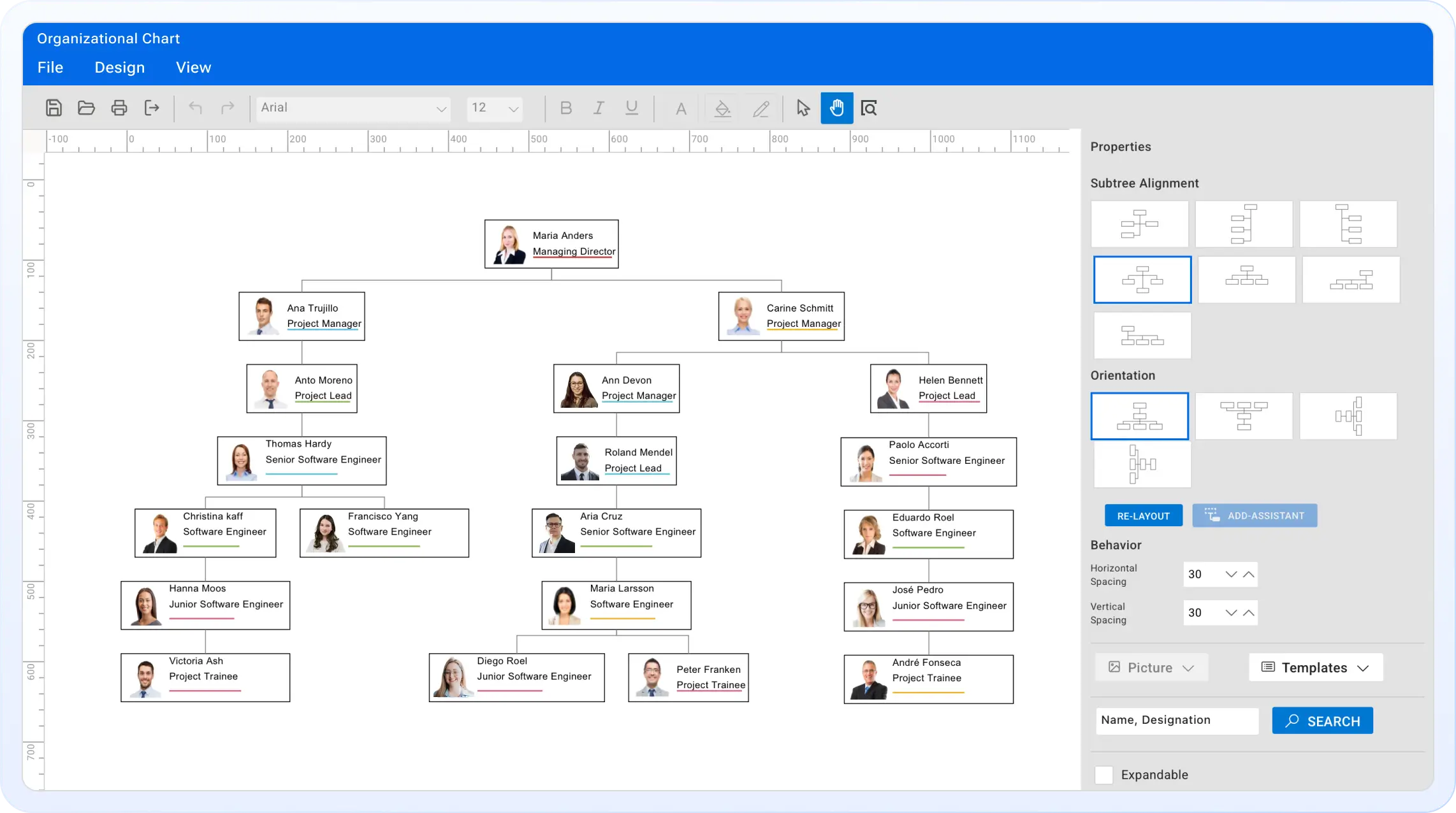Open the View menu
Viewport: 1456px width, 813px height.
193,67
